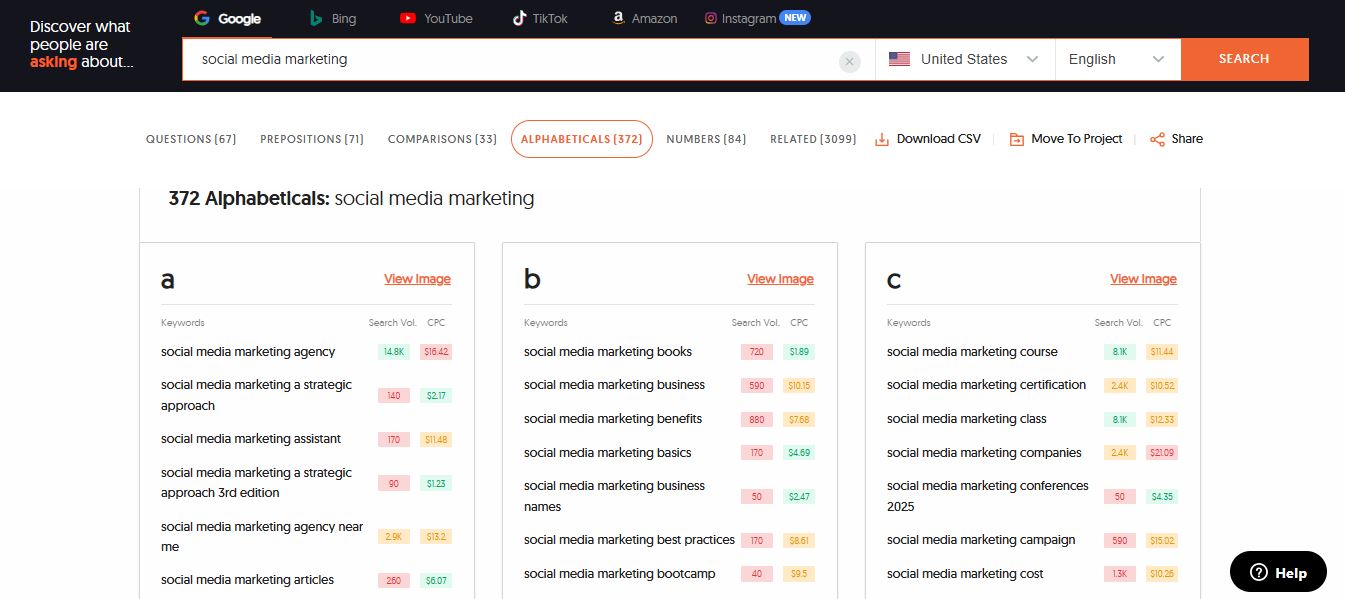Pick the Instagram source icon
Image resolution: width=1345 pixels, height=599 pixels.
711,19
